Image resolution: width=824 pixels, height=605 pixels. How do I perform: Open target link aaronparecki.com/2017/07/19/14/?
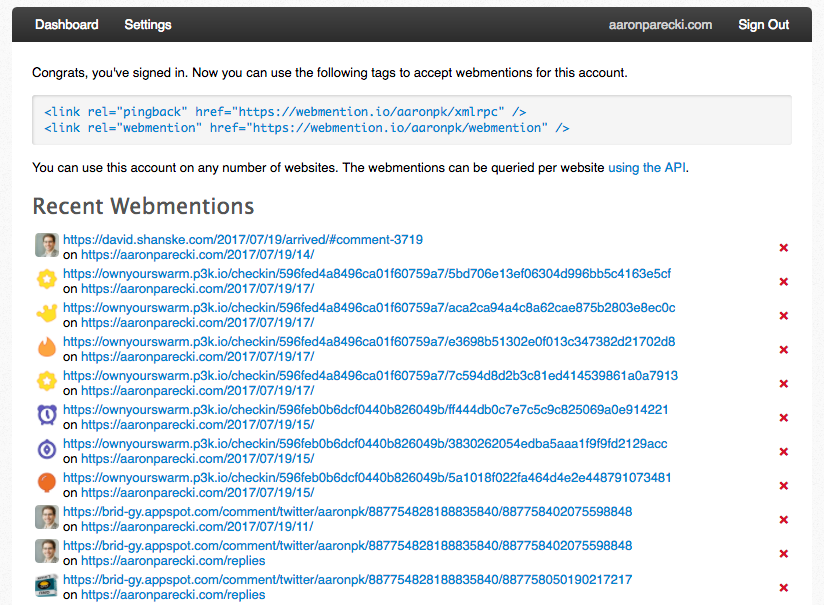[198, 255]
